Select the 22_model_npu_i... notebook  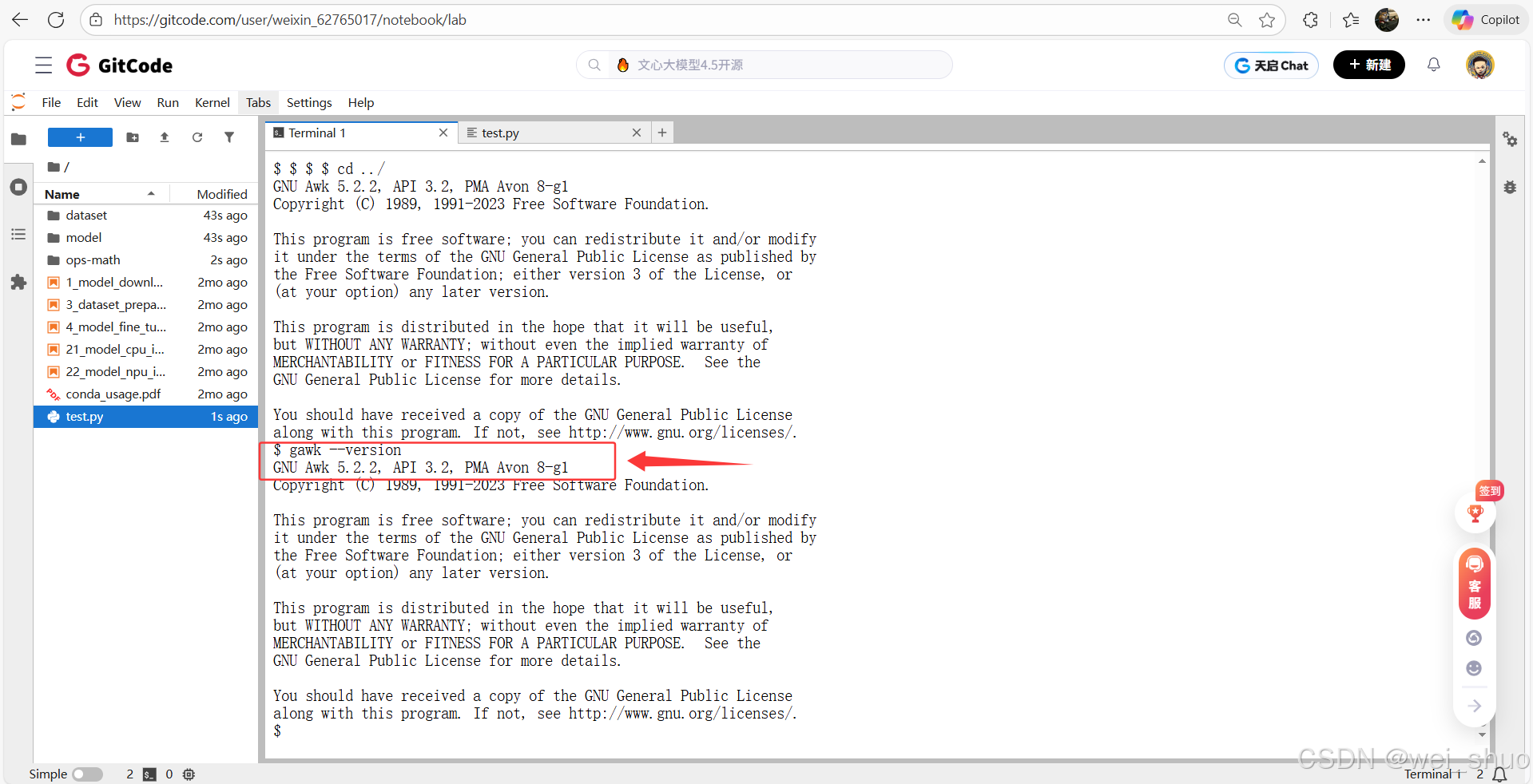[x=145, y=372]
